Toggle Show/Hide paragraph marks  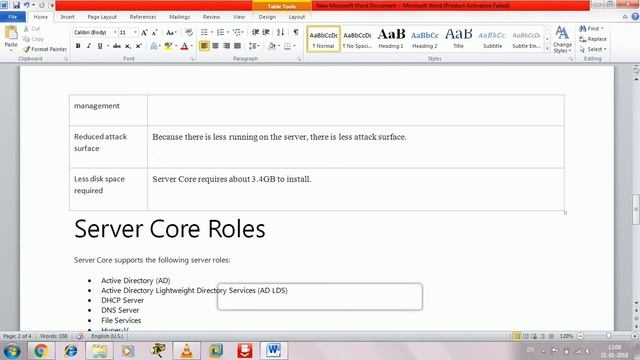(x=296, y=32)
